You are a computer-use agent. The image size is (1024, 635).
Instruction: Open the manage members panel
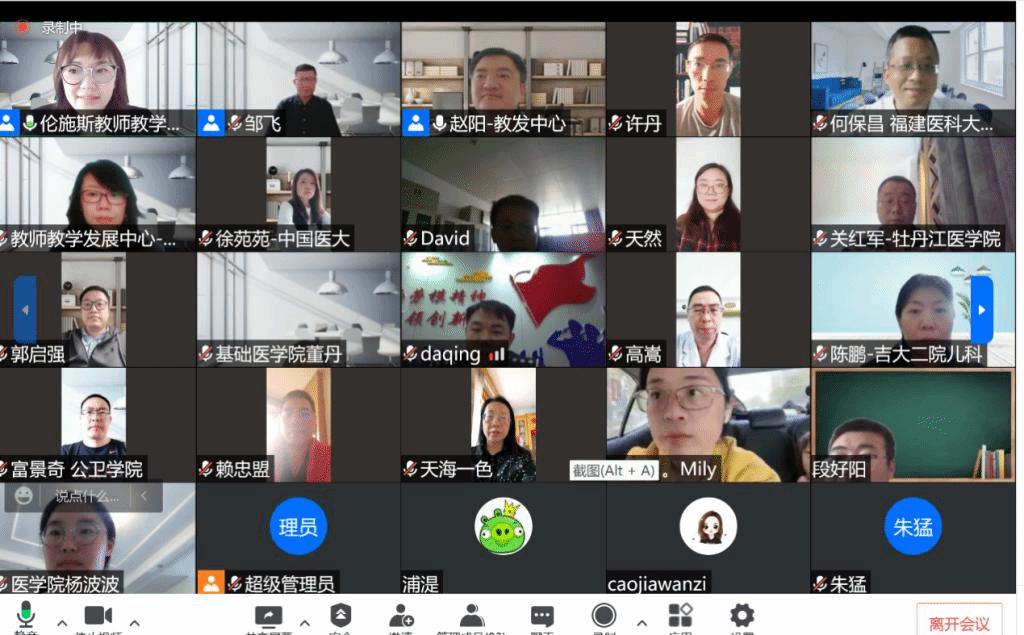(x=471, y=616)
